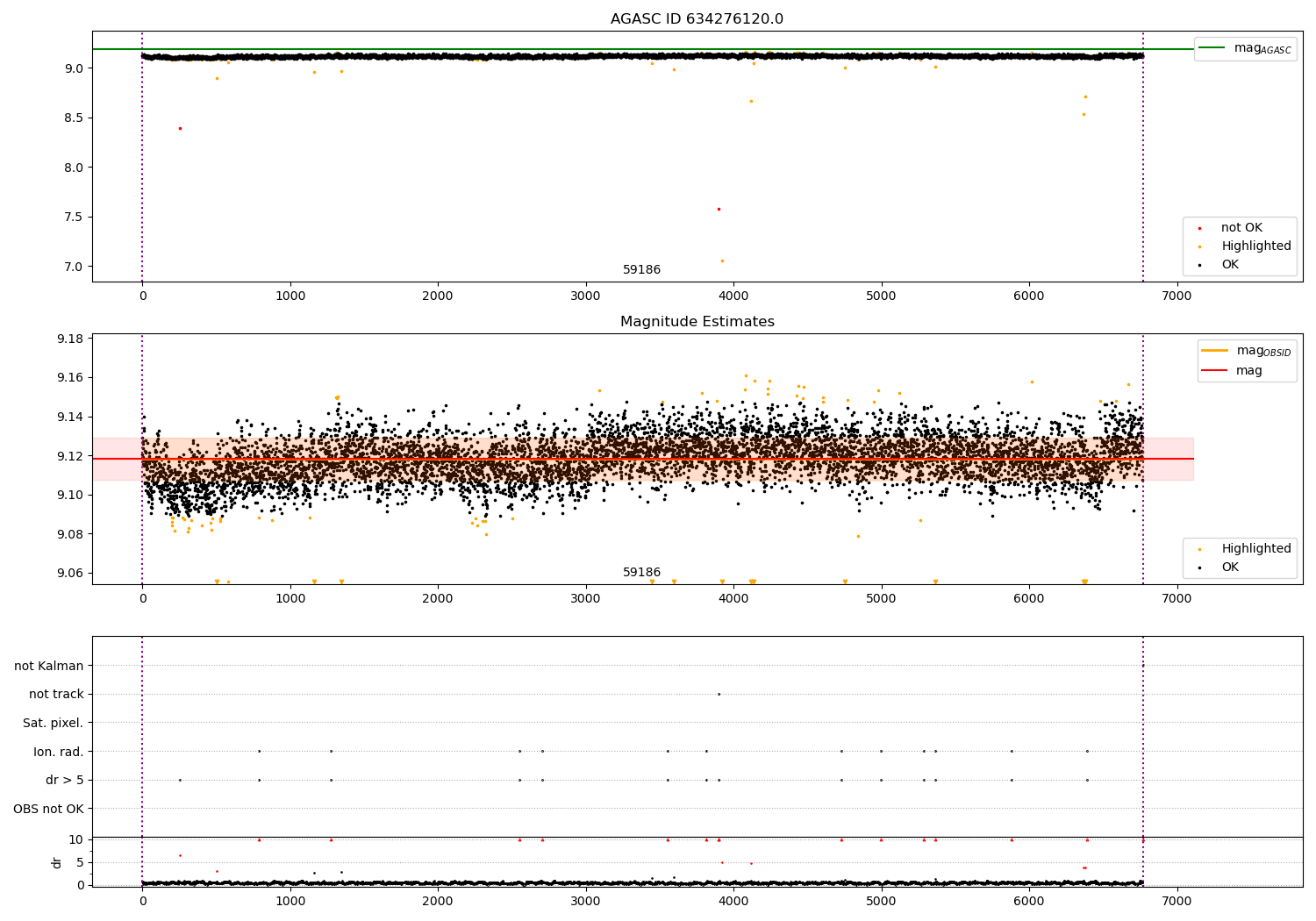Select 'Highlighted' in the Magnitude Estimates legend
The image size is (1316, 921).
[1255, 549]
